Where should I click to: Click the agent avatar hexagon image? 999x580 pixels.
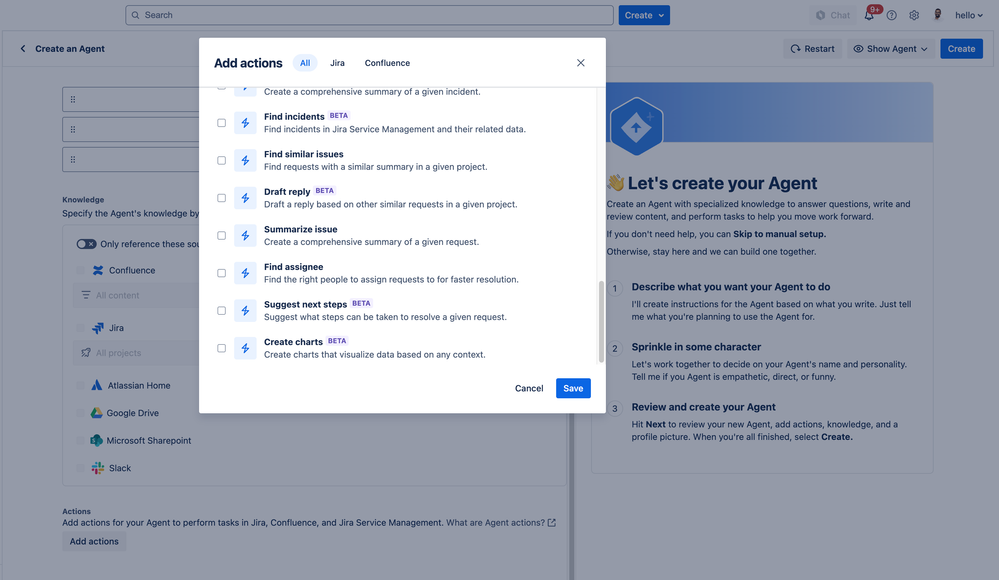636,126
